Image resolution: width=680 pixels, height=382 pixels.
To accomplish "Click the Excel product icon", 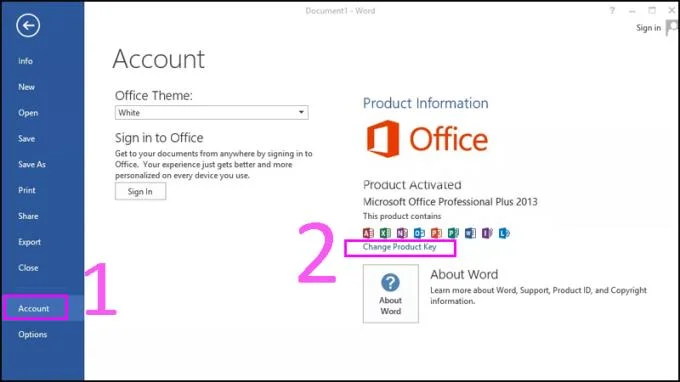I will coord(385,233).
